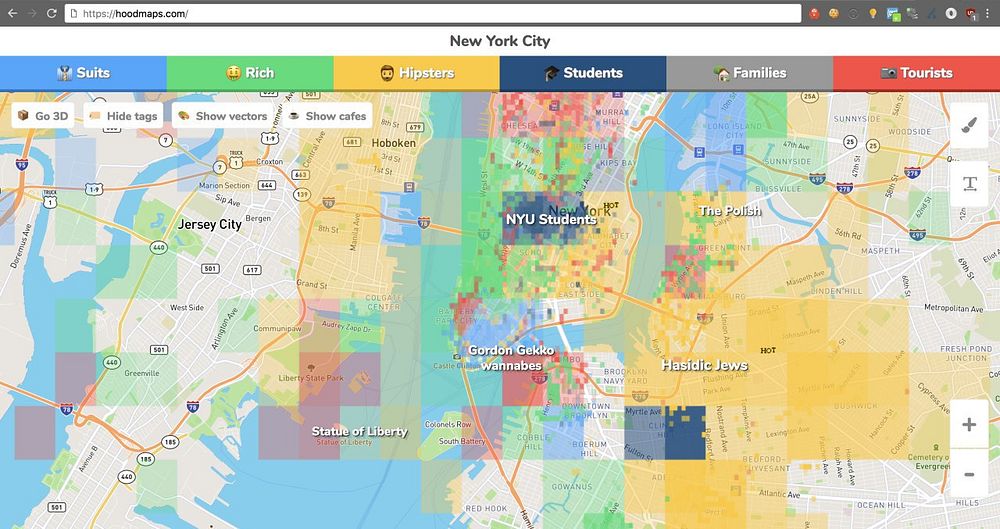Click the Hoboken map label

point(393,143)
